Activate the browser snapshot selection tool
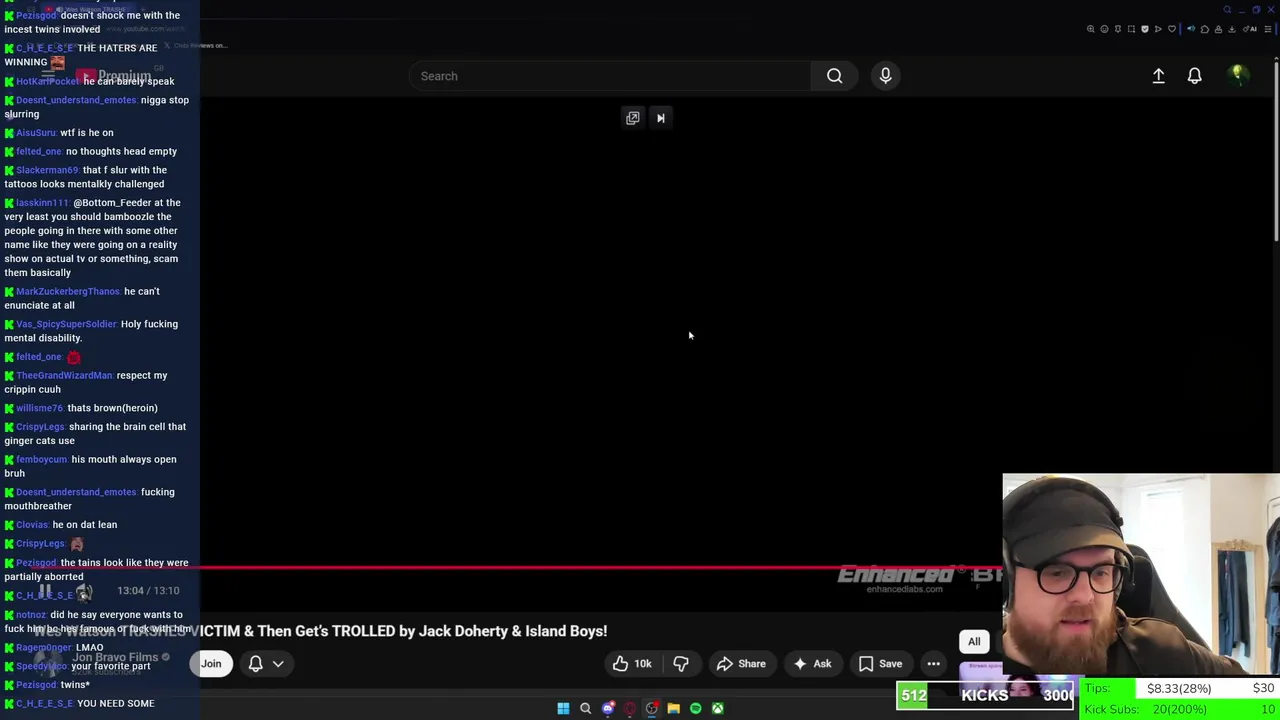 [1131, 29]
